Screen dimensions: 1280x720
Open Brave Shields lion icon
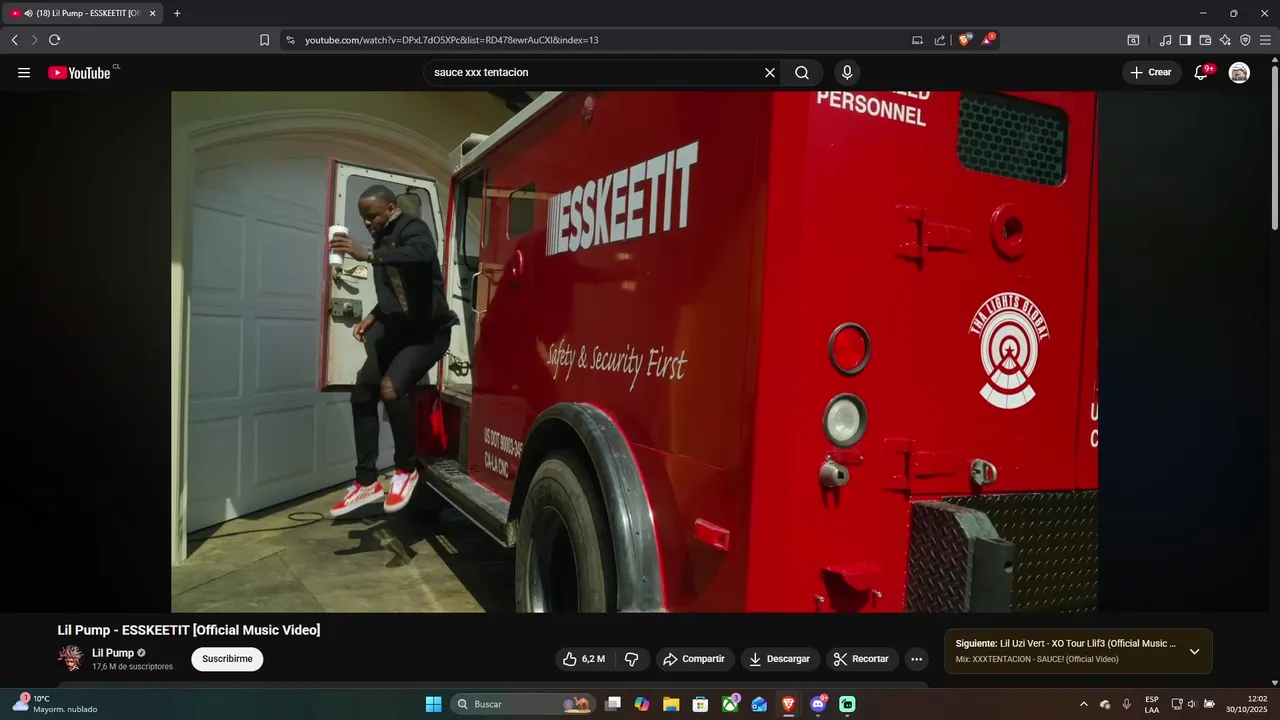point(964,40)
